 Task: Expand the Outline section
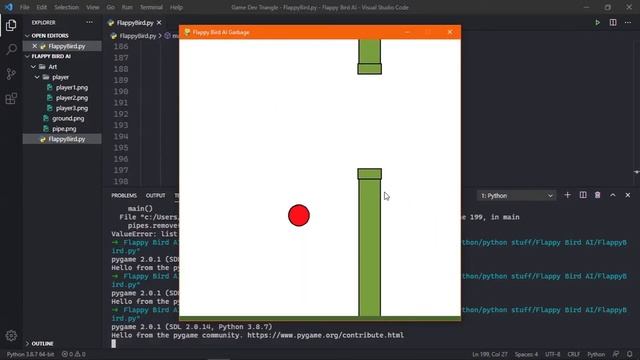pyautogui.click(x=39, y=343)
